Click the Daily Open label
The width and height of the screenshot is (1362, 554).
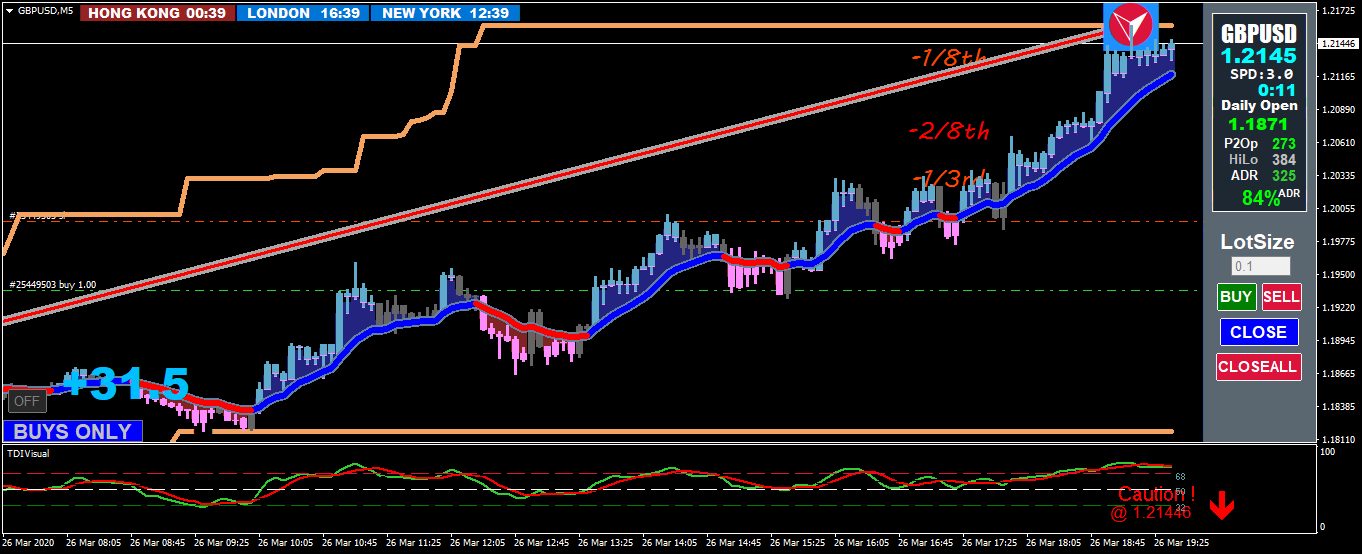coord(1259,105)
